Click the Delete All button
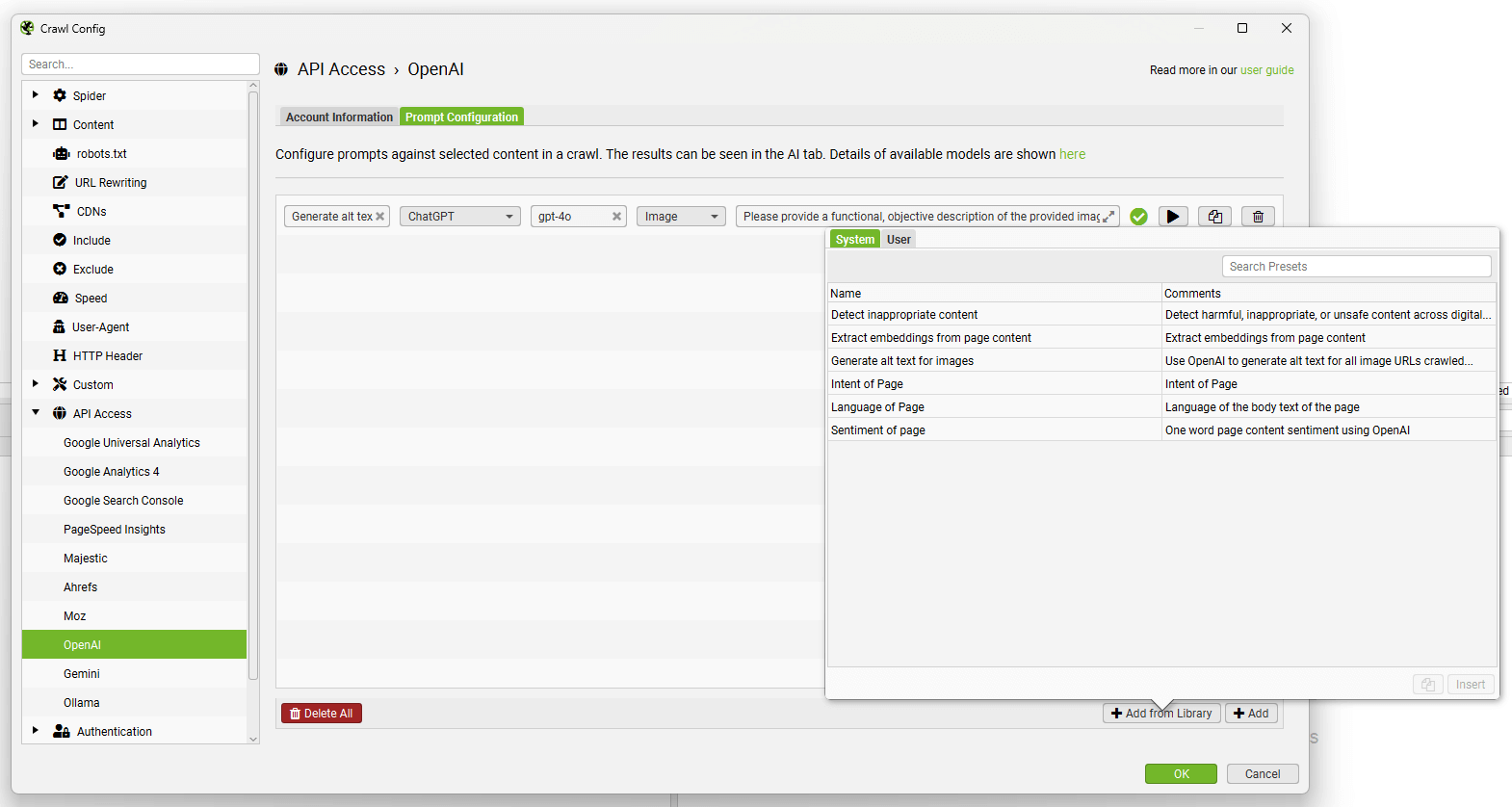This screenshot has width=1512, height=807. click(x=322, y=714)
